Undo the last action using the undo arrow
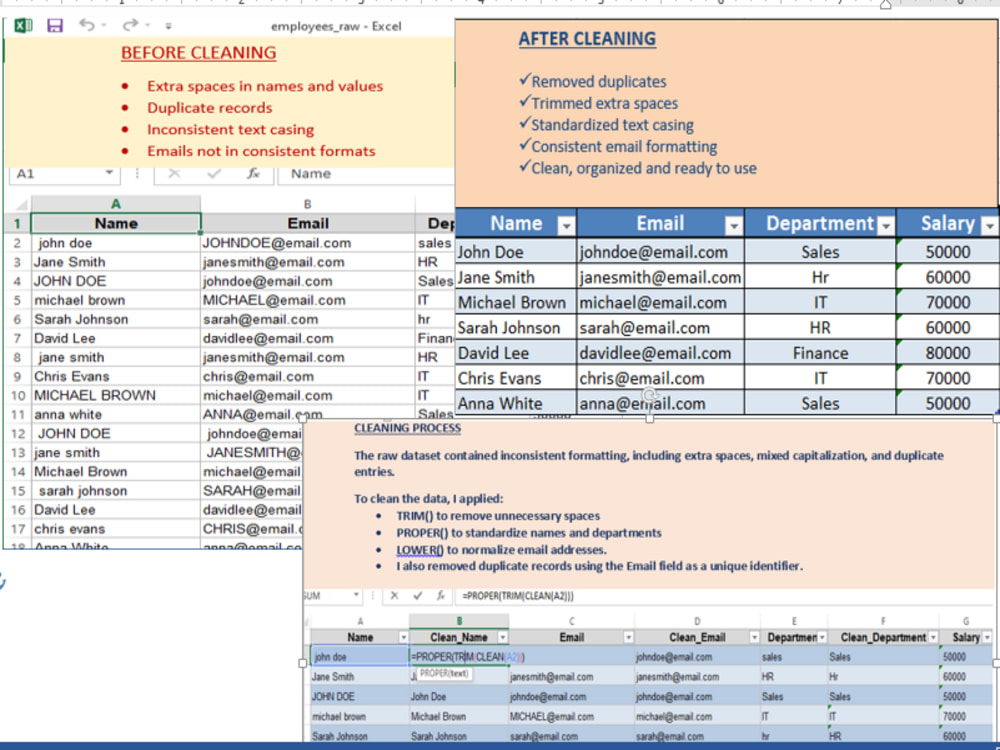The image size is (1000, 750). point(87,25)
